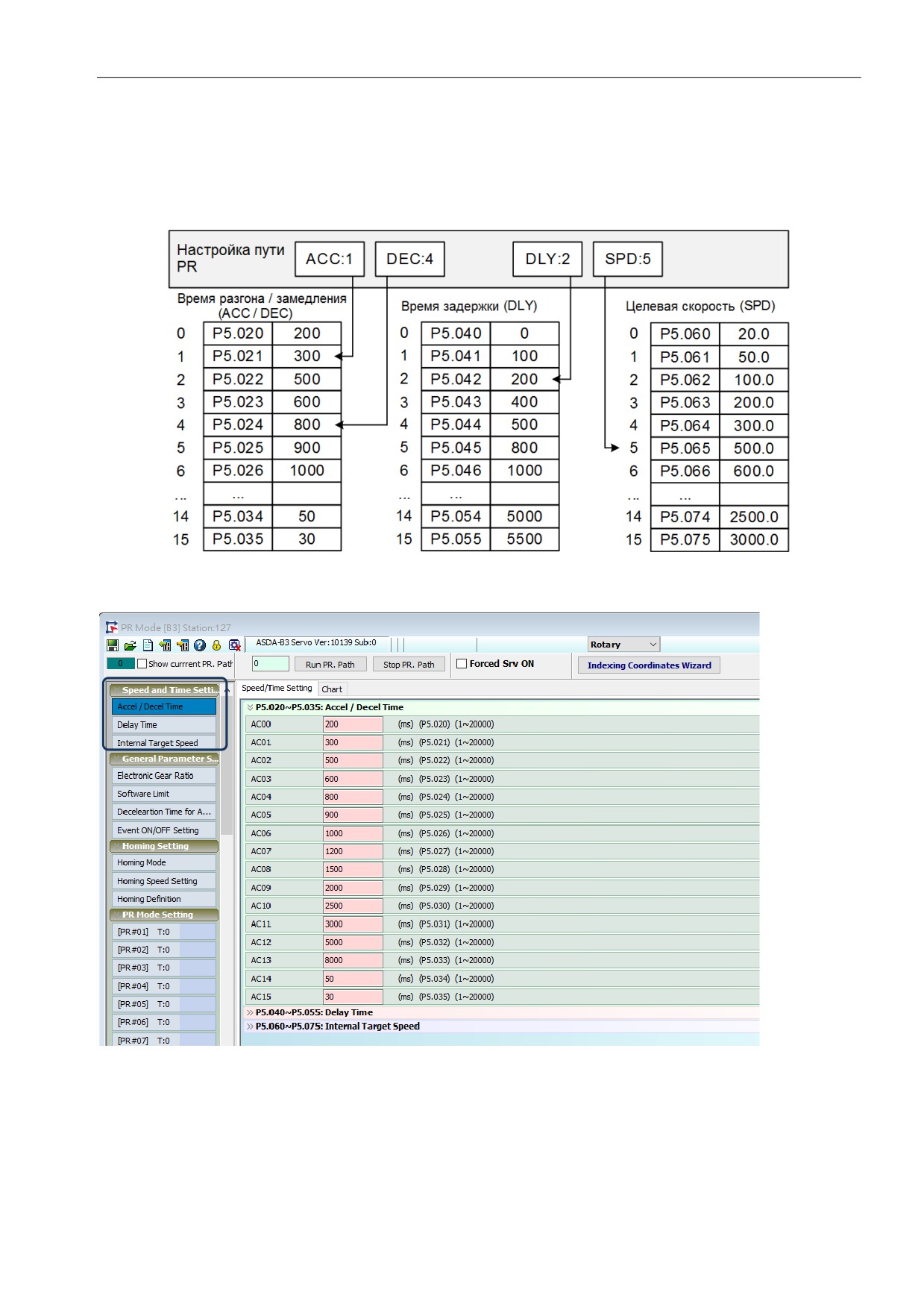This screenshot has height=1307, width=924.
Task: Click the New document icon in toolbar
Action: (x=148, y=645)
